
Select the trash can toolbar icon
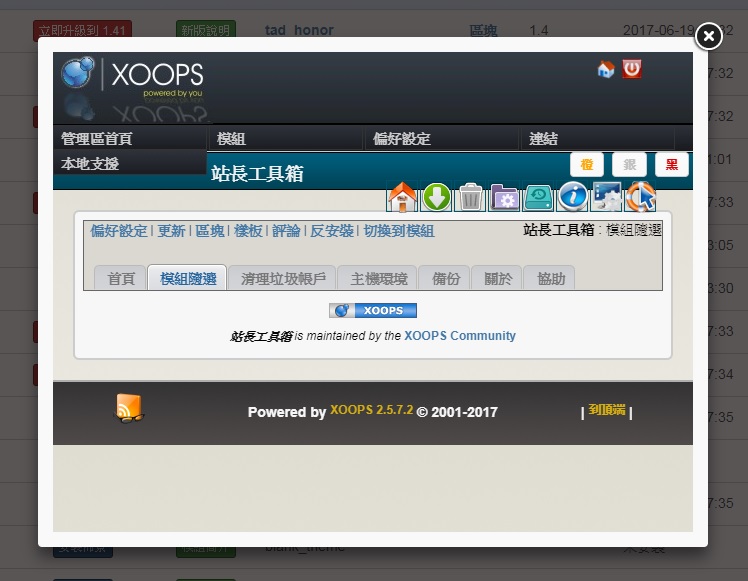click(470, 196)
